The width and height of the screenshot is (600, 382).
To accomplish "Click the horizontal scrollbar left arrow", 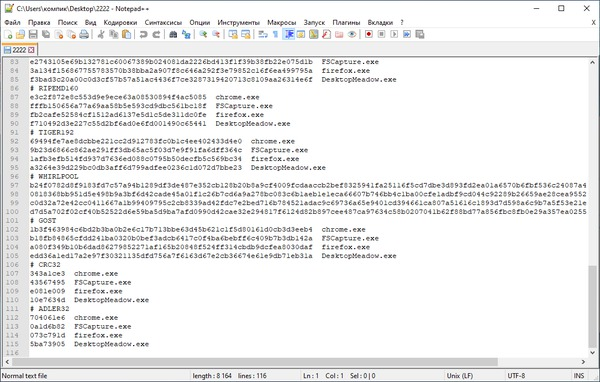I will pyautogui.click(x=7, y=362).
